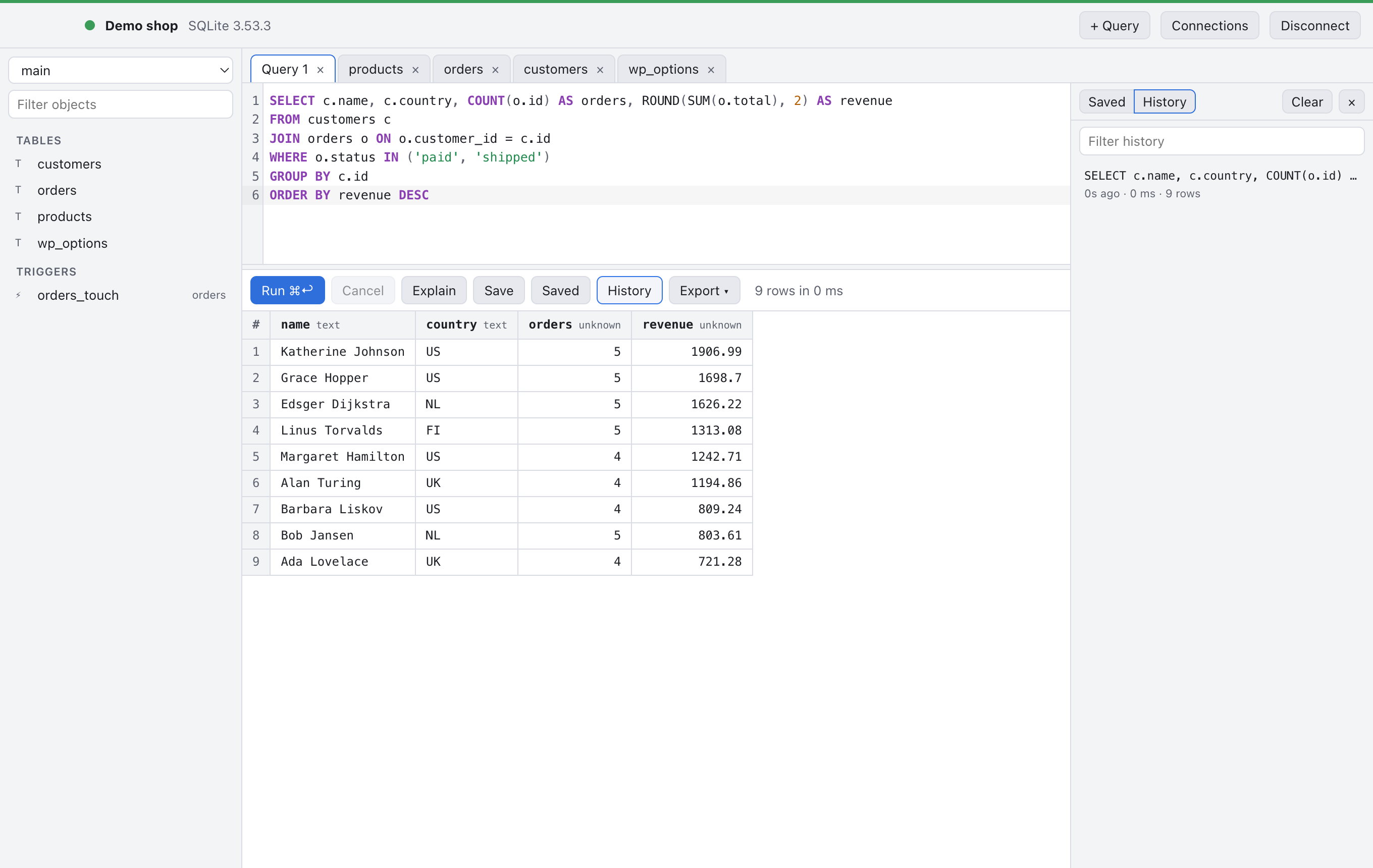Disconnect from the Demo shop database
This screenshot has width=1373, height=868.
1315,26
